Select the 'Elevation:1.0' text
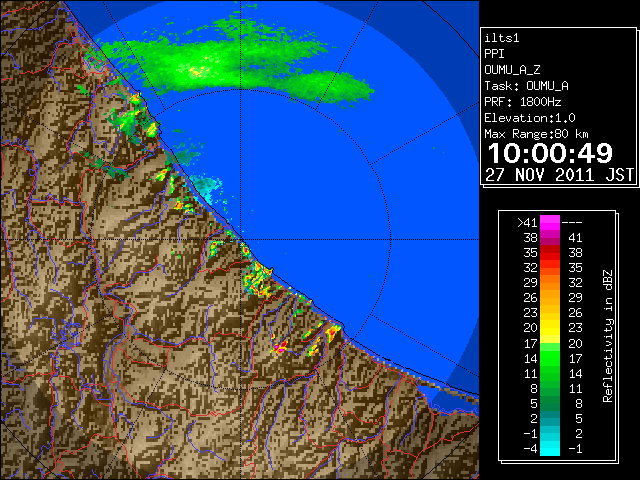This screenshot has width=640, height=480. tap(529, 118)
